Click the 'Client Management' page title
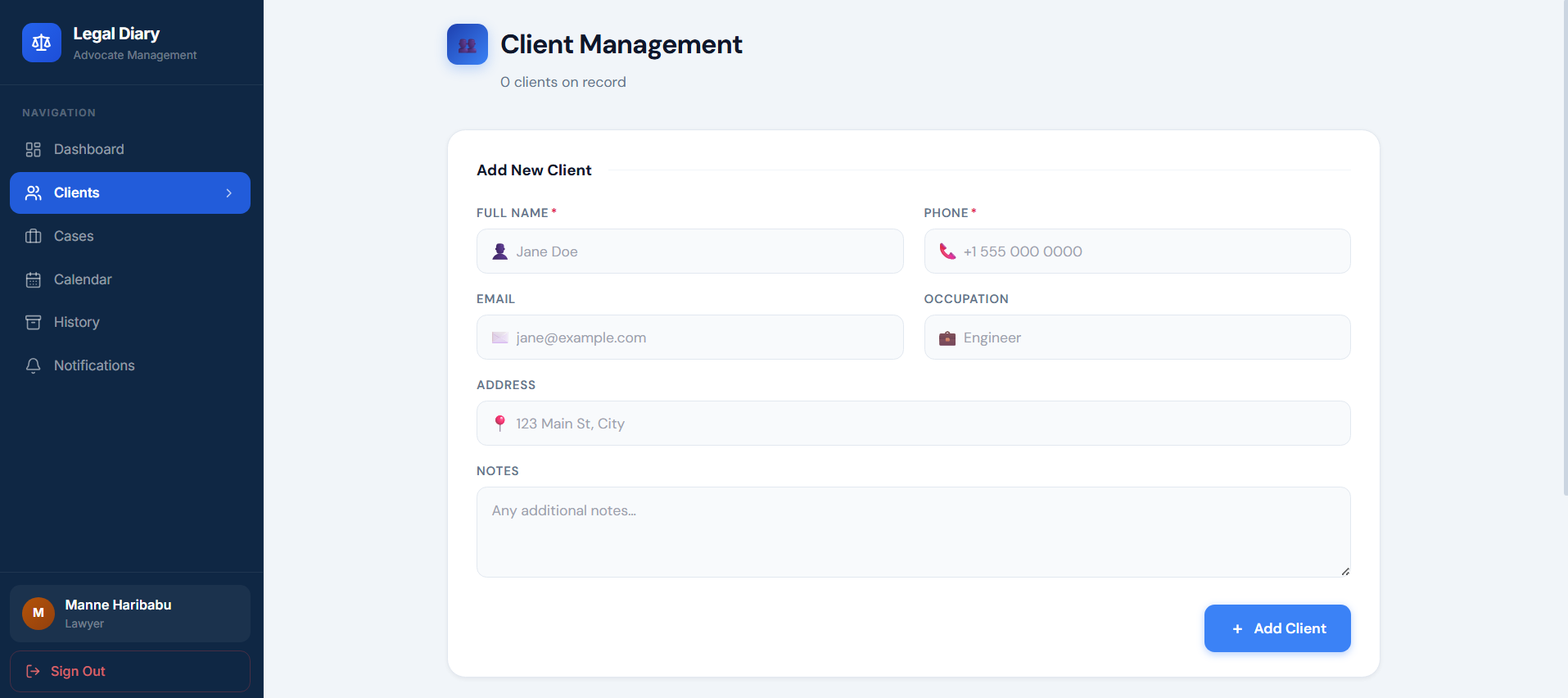This screenshot has width=1568, height=698. point(621,44)
